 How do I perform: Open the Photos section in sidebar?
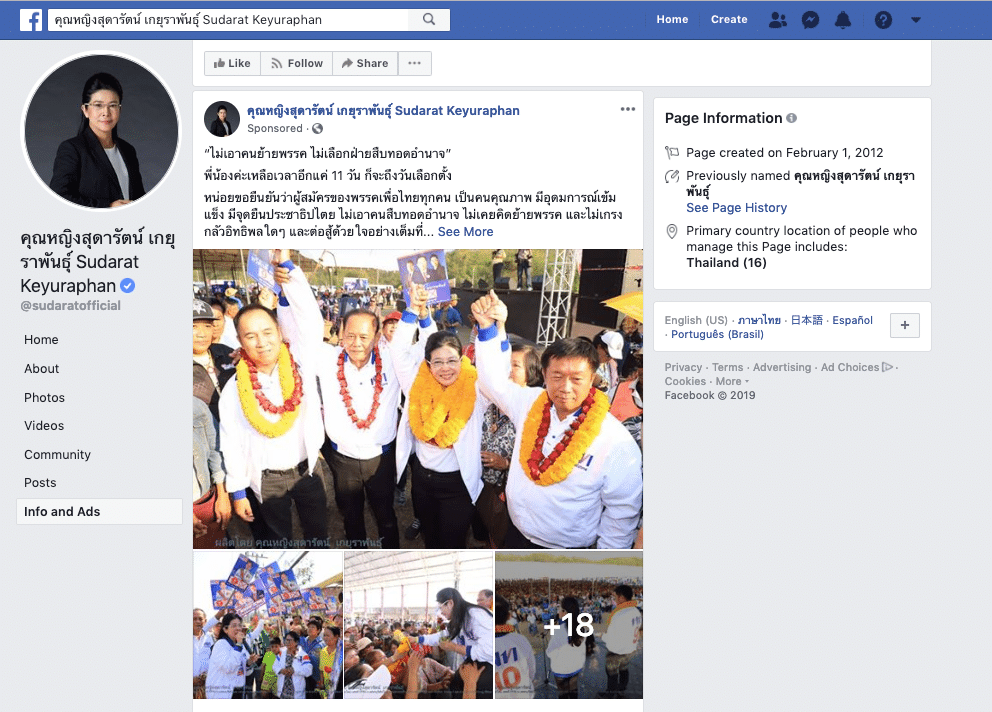[44, 397]
